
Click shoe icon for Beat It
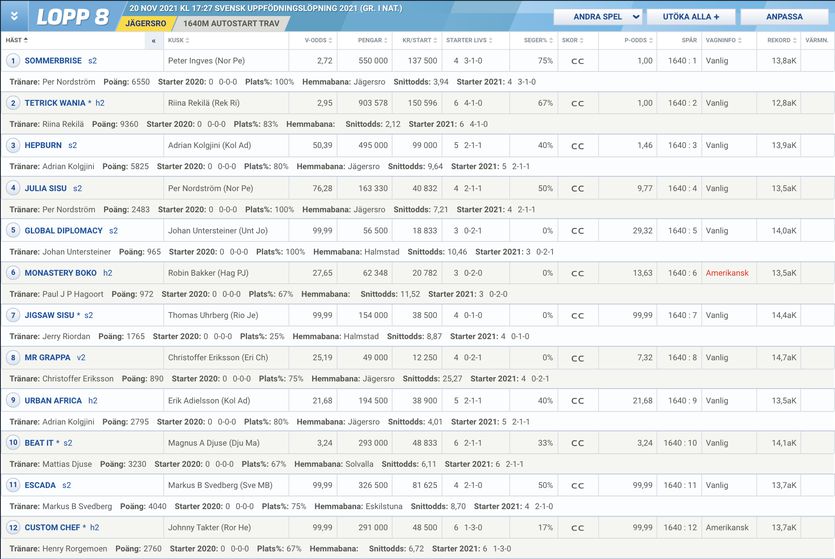coord(577,443)
